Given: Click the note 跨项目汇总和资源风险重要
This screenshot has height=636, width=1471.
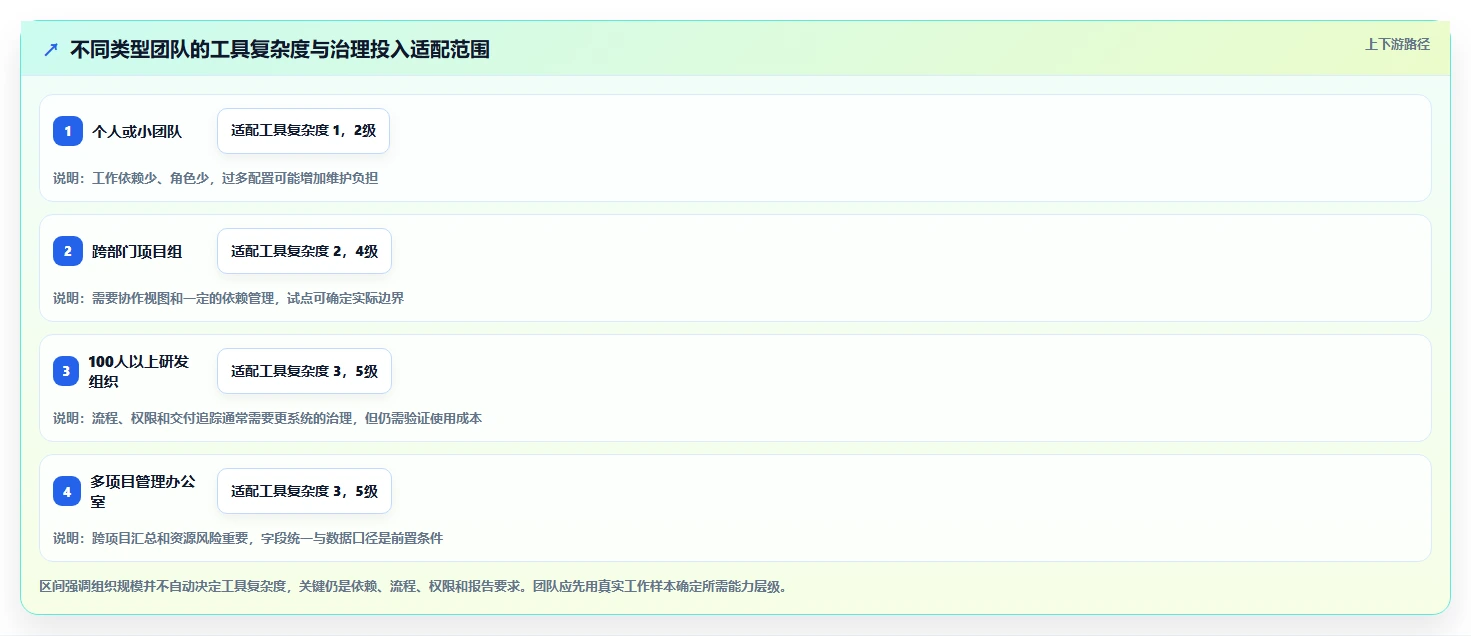Looking at the screenshot, I should pyautogui.click(x=172, y=538).
